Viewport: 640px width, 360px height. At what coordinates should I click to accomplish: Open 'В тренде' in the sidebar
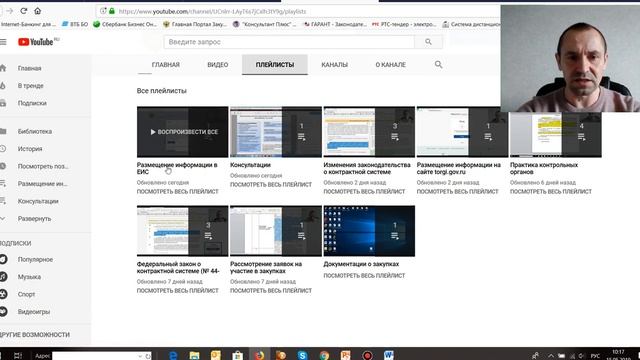(x=30, y=86)
